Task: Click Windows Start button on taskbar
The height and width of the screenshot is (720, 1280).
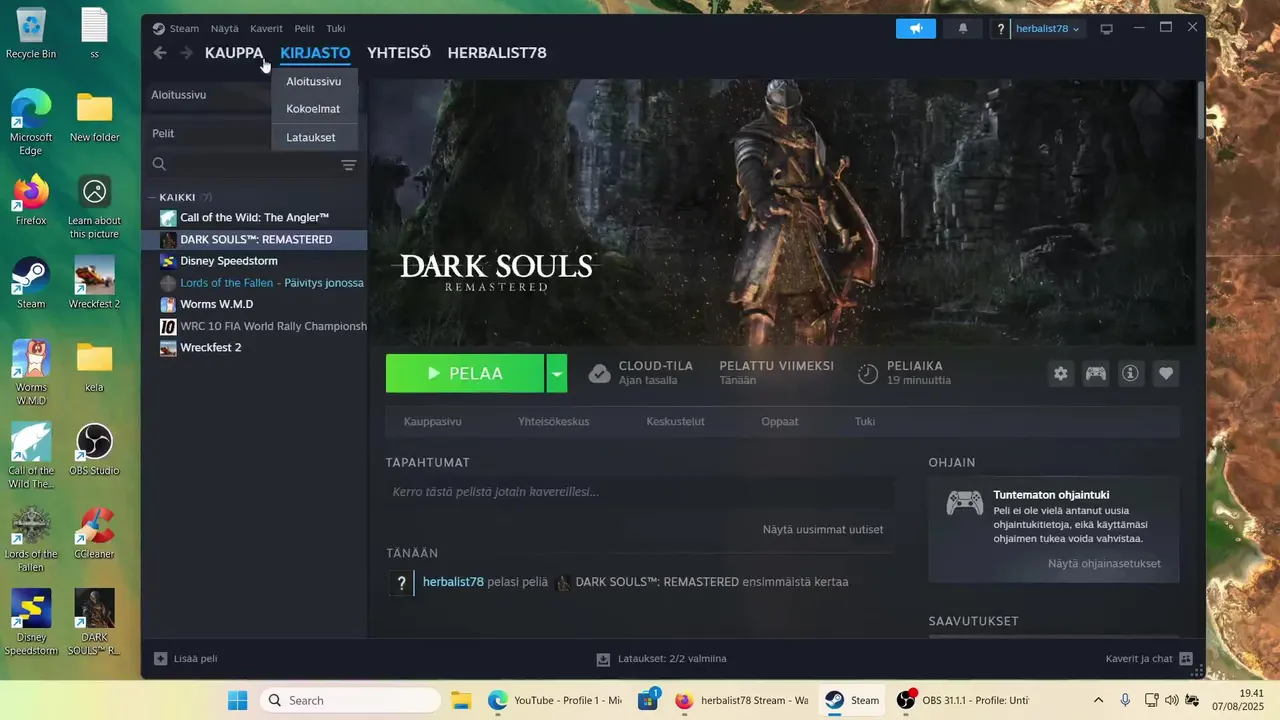Action: click(237, 700)
